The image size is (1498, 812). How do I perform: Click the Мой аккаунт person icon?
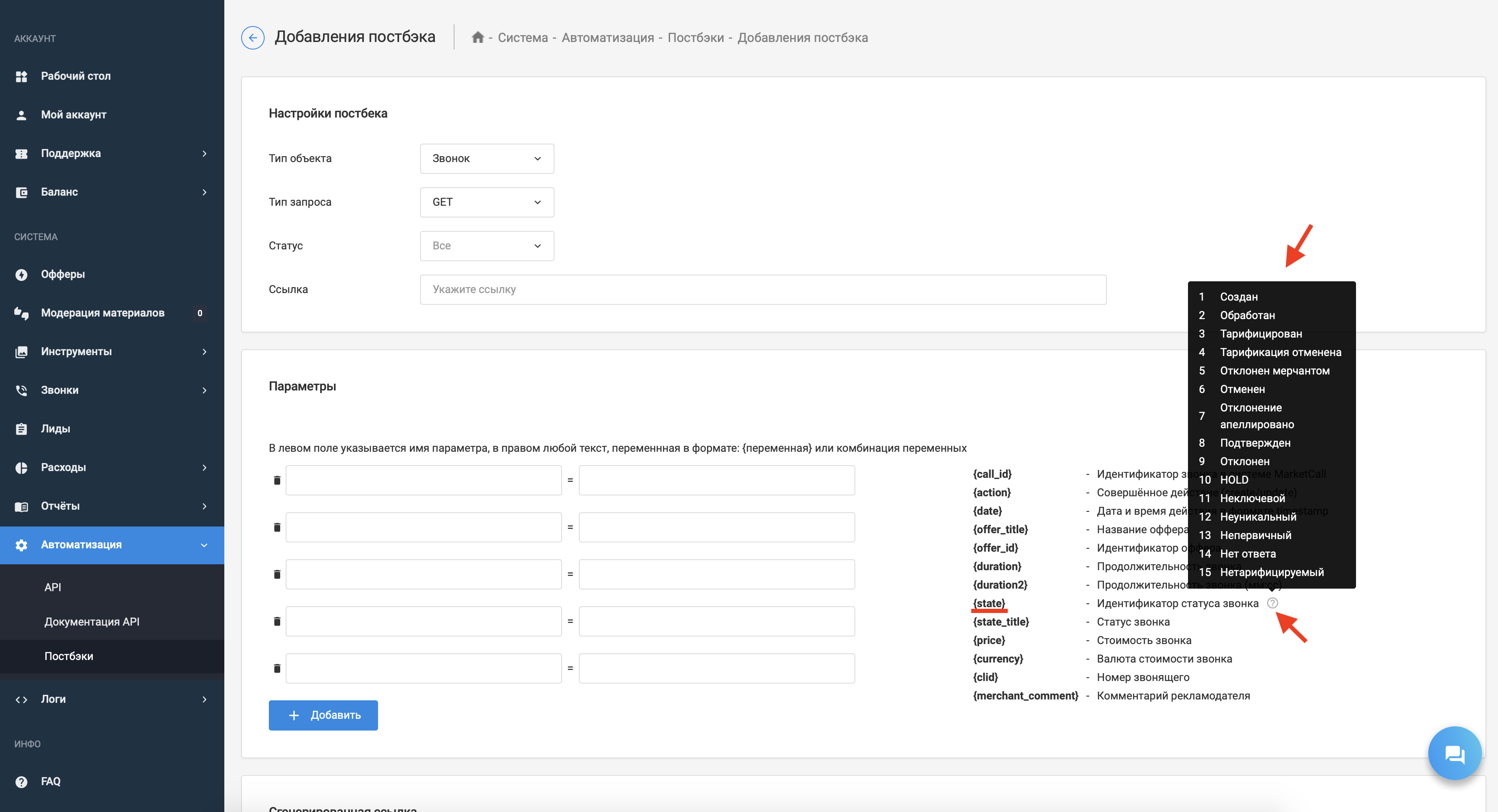tap(21, 115)
